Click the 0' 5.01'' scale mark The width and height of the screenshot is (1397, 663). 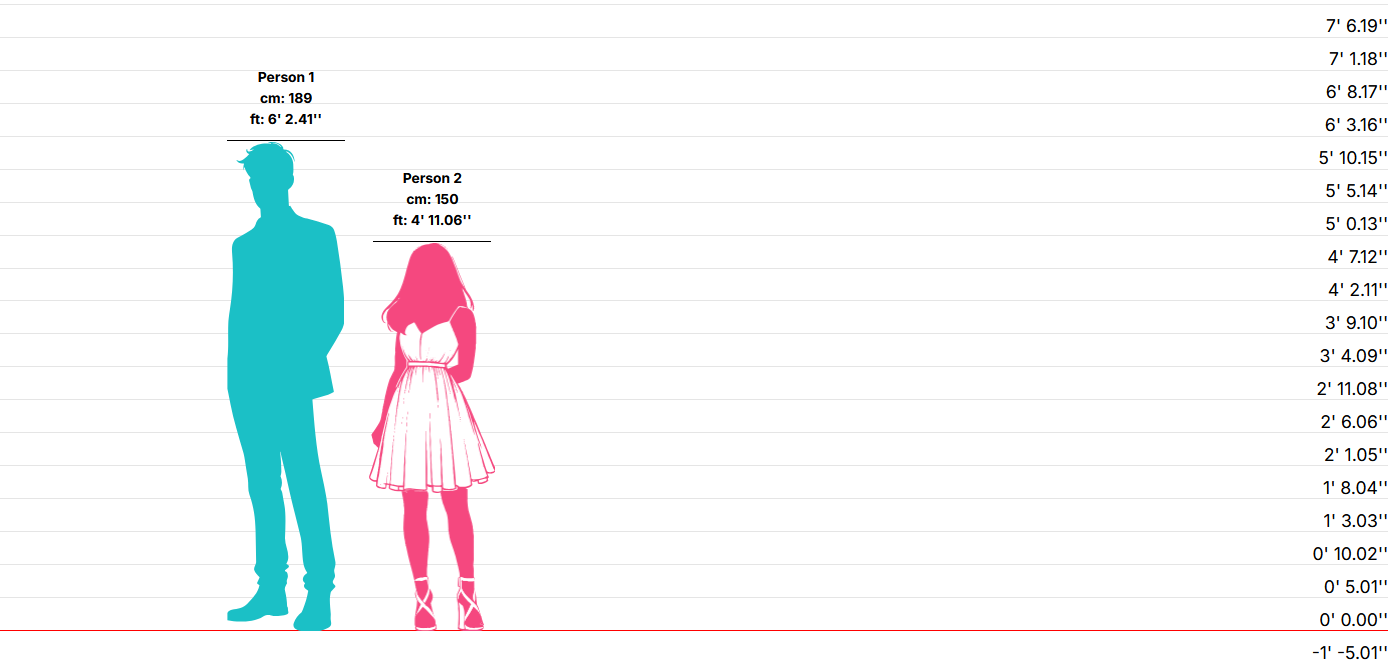pyautogui.click(x=1357, y=587)
